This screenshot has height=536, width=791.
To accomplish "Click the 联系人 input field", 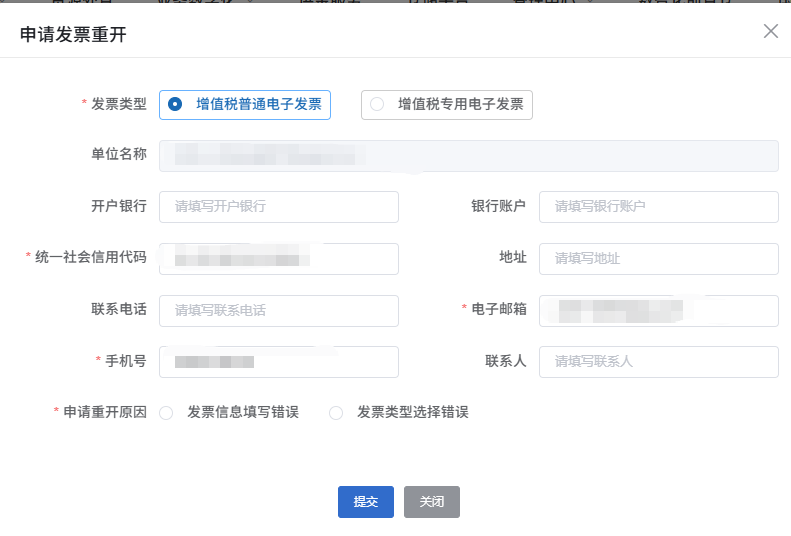I will click(x=658, y=361).
